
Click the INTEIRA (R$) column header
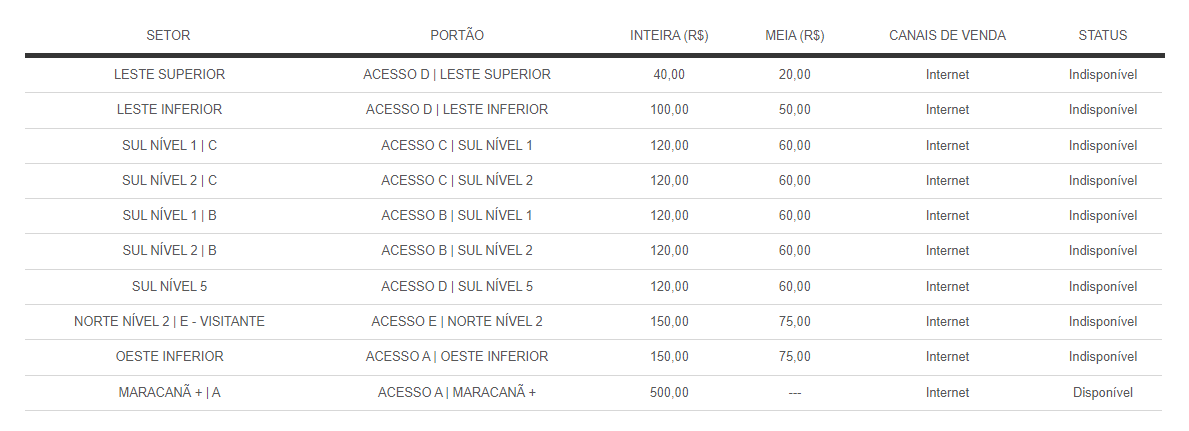[x=669, y=35]
